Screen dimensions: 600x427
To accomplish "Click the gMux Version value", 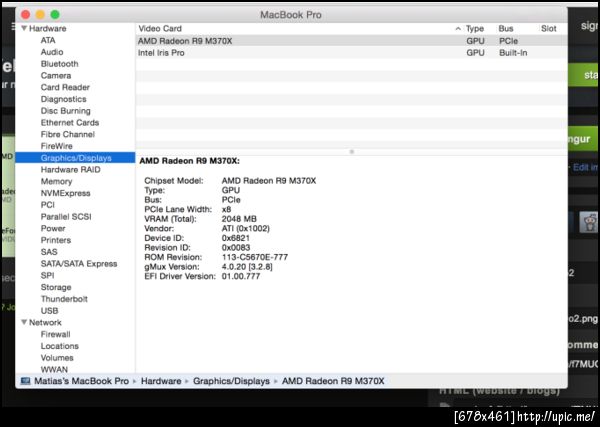I will click(247, 267).
